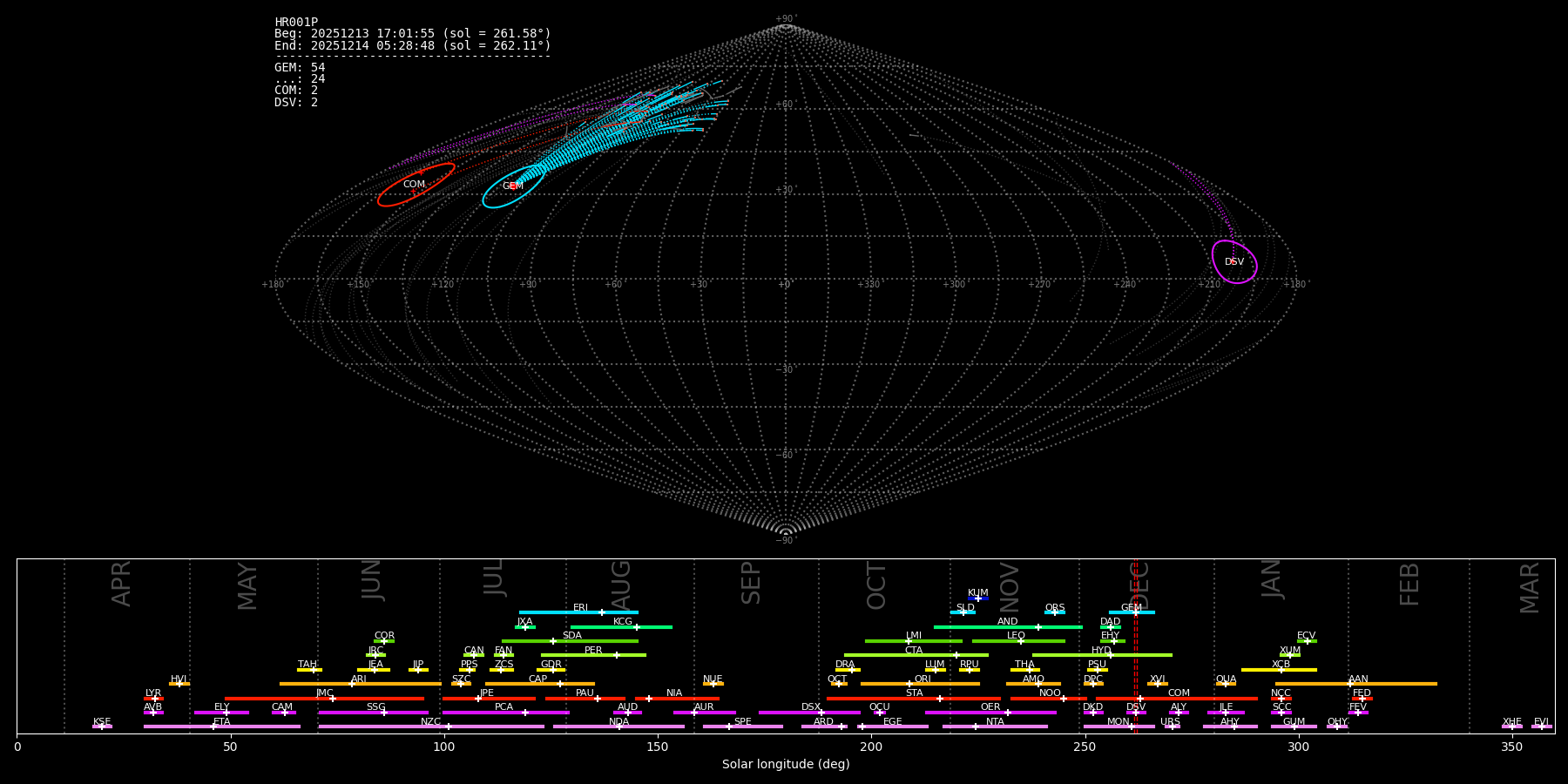Click the 'DSV: 2' count entry

[x=296, y=103]
